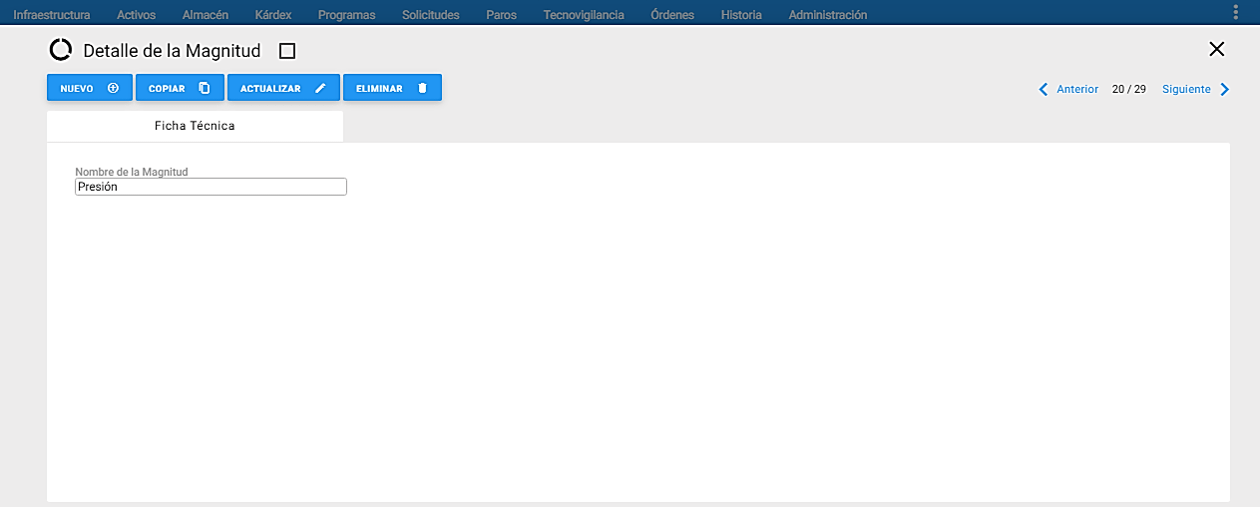Viewport: 1260px width, 507px height.
Task: Click the Nombre de la Magnitud label
Action: (132, 172)
